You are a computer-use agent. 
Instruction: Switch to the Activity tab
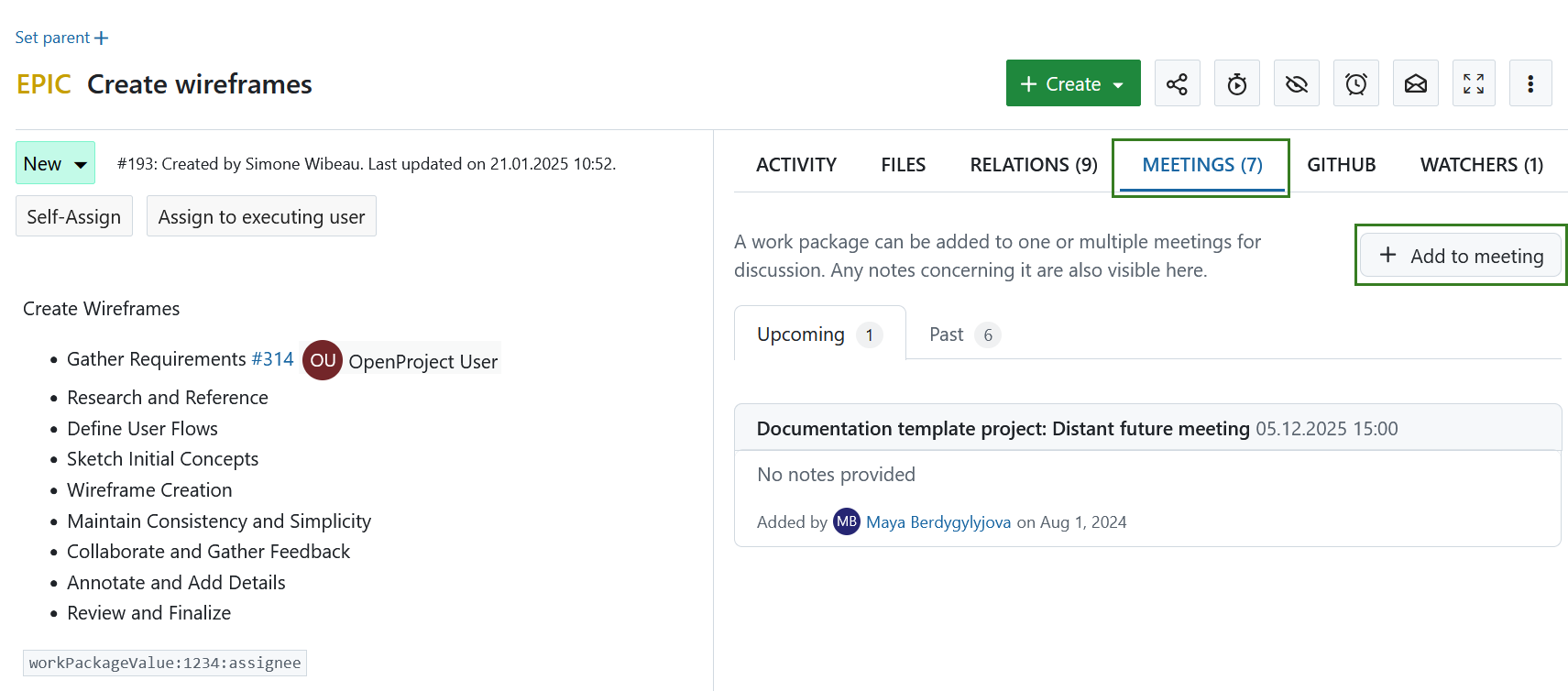795,165
